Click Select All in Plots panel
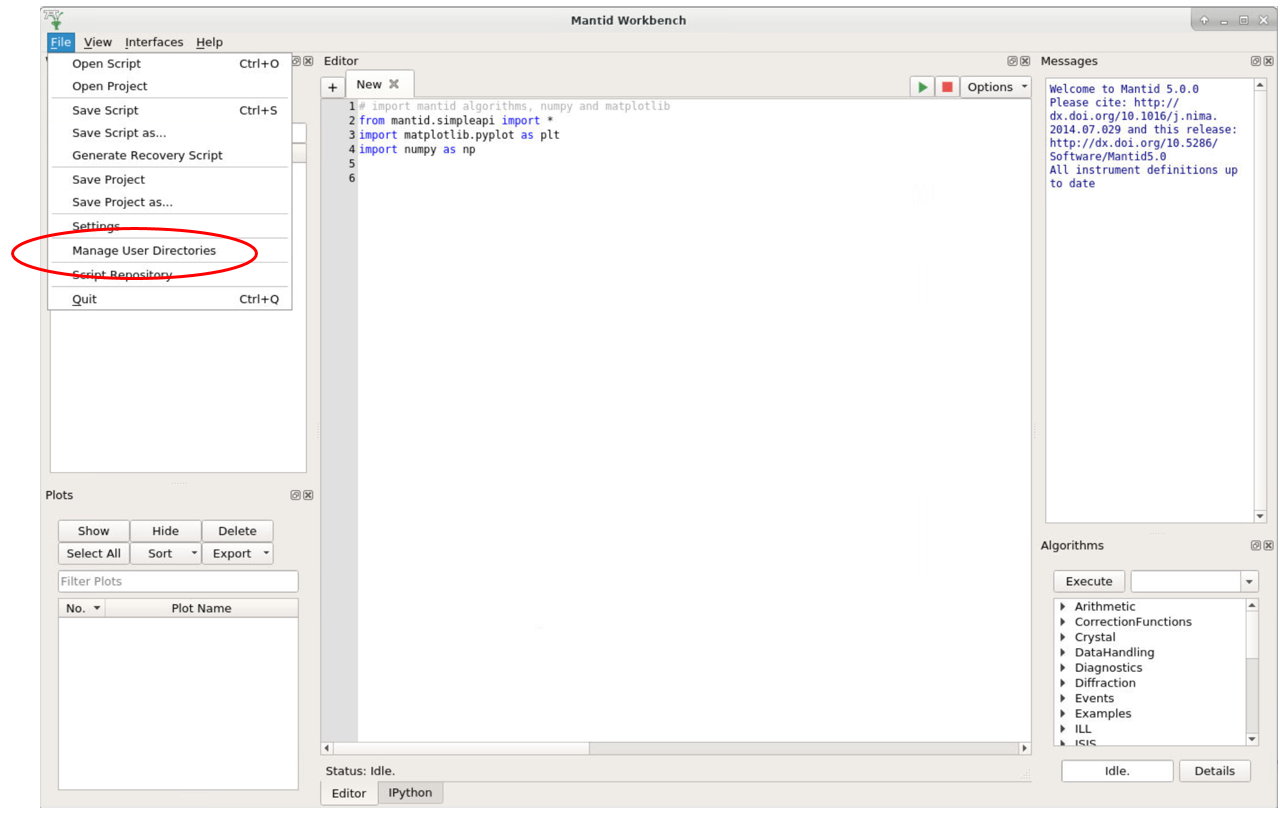 pyautogui.click(x=94, y=553)
